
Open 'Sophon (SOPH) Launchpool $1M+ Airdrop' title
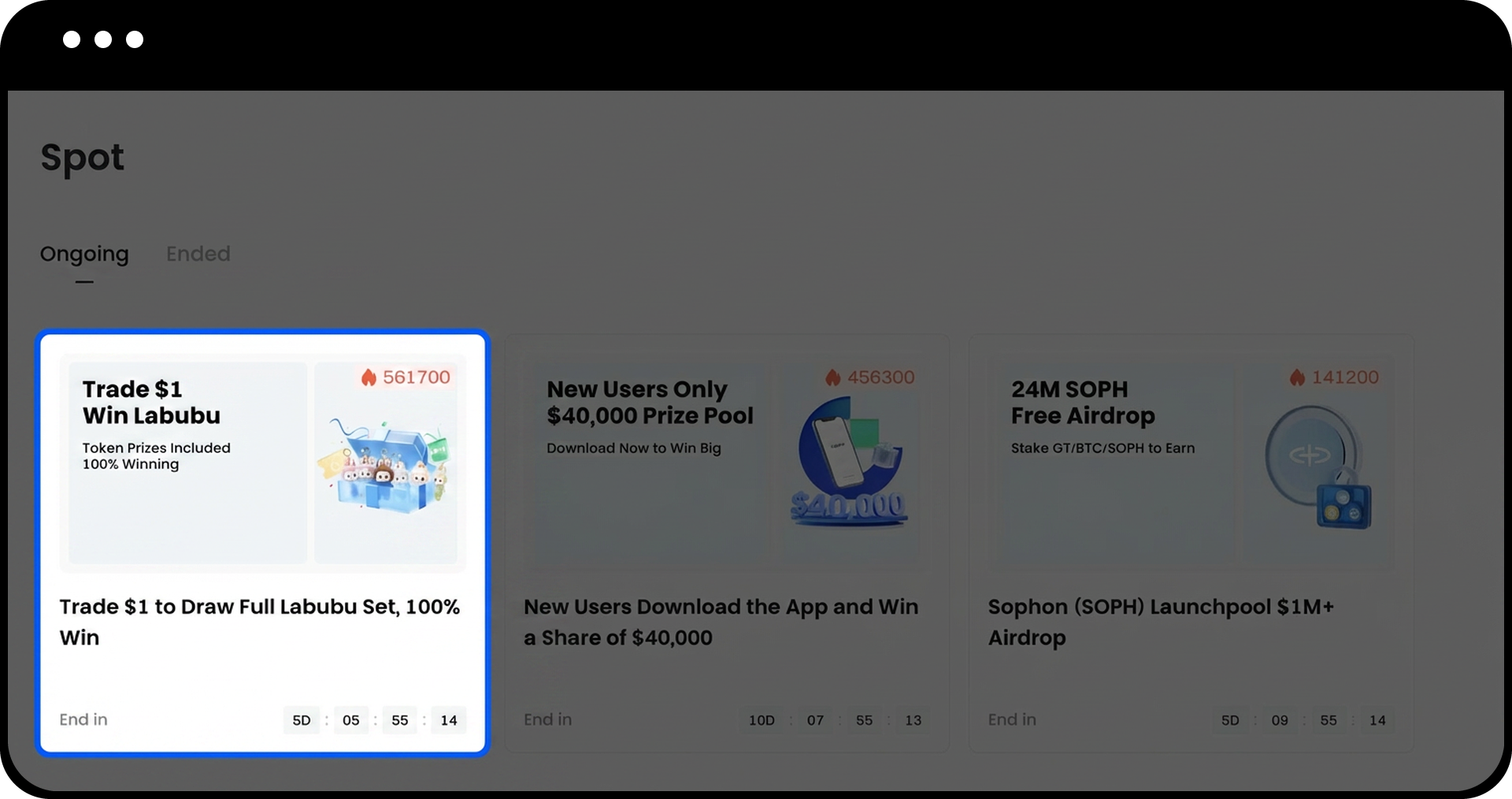click(1161, 622)
